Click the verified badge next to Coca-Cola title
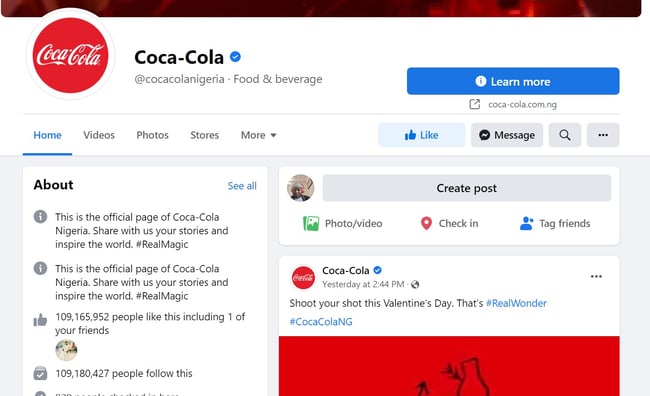The height and width of the screenshot is (396, 650). coord(235,56)
